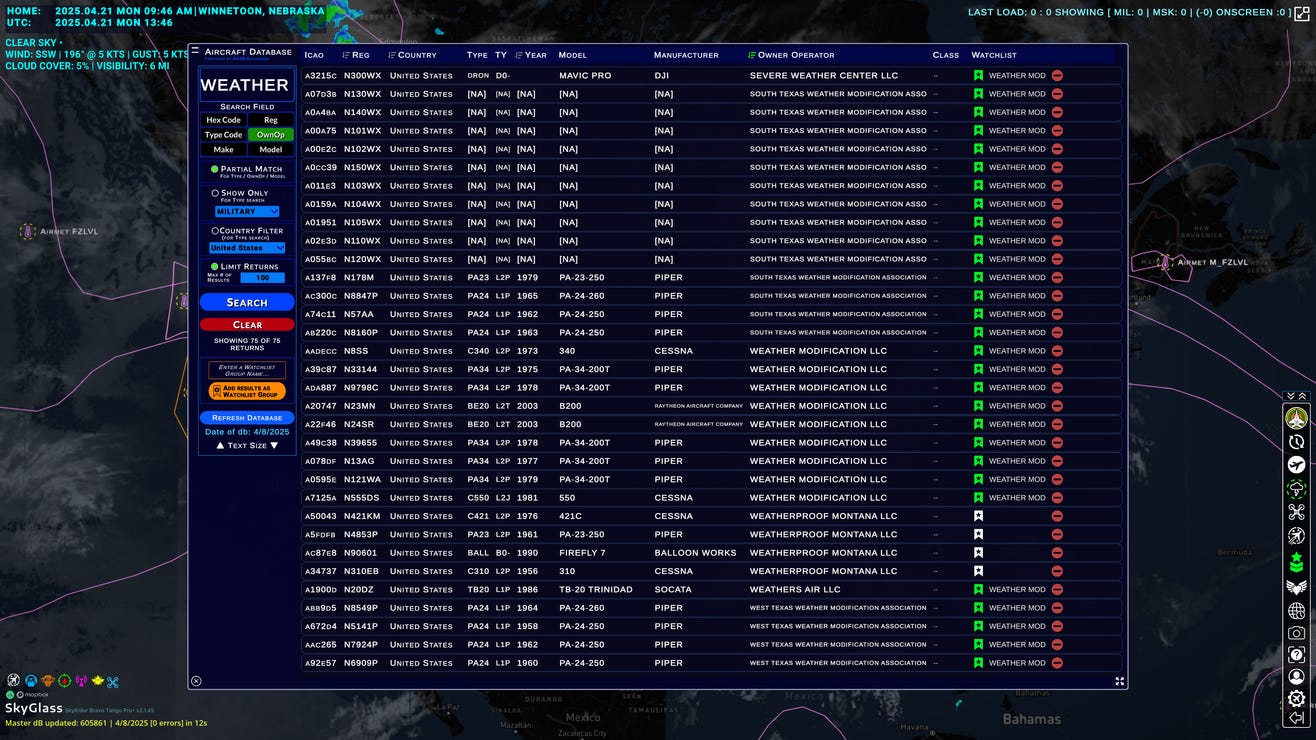Select the Make search field
The height and width of the screenshot is (740, 1316).
point(223,150)
